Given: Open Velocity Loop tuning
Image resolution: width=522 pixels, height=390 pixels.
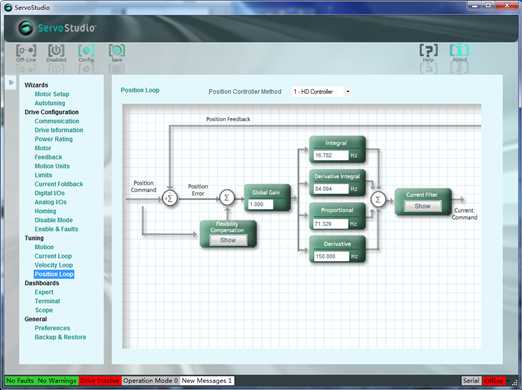Looking at the screenshot, I should coord(53,265).
